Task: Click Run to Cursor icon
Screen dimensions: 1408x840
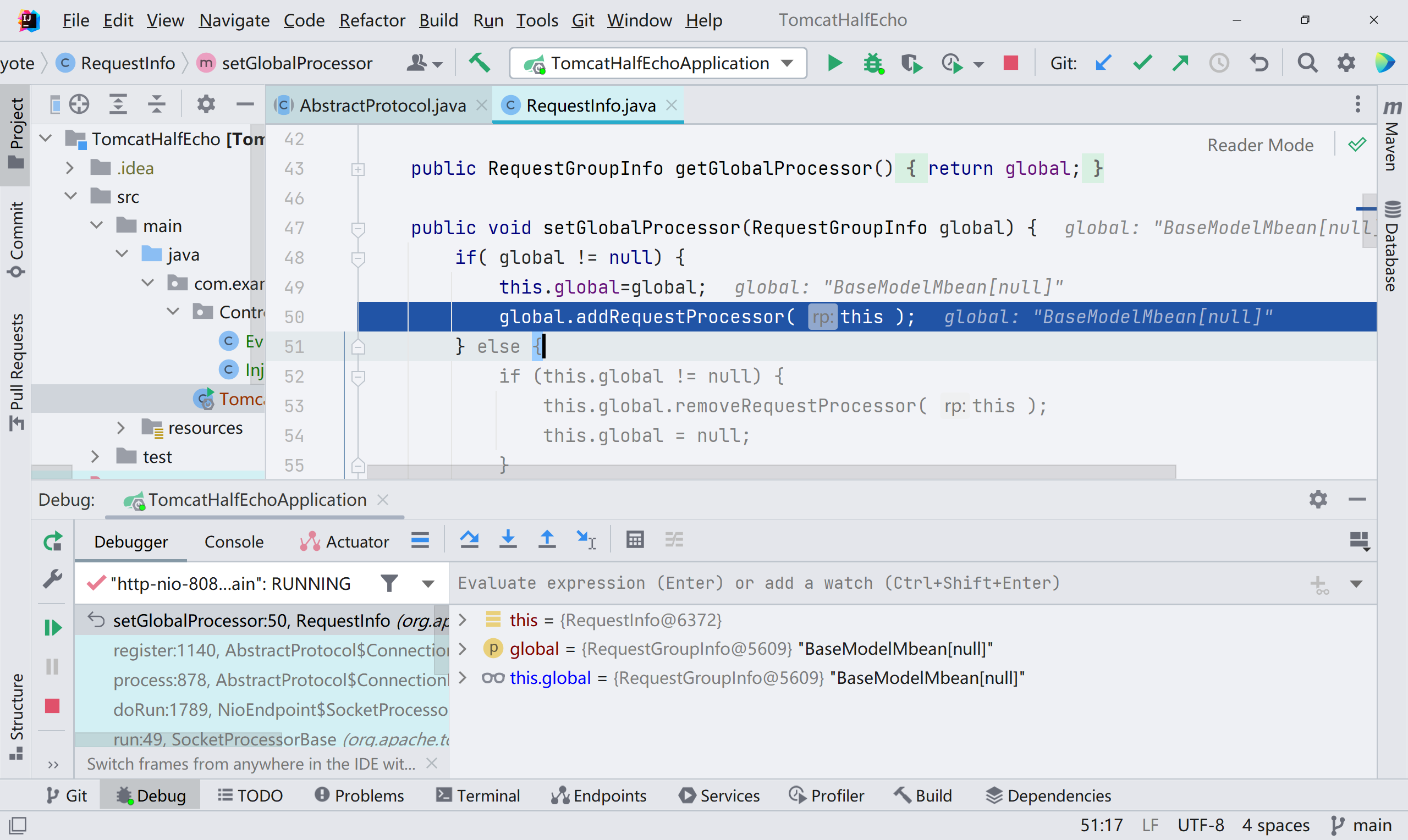Action: pos(585,539)
